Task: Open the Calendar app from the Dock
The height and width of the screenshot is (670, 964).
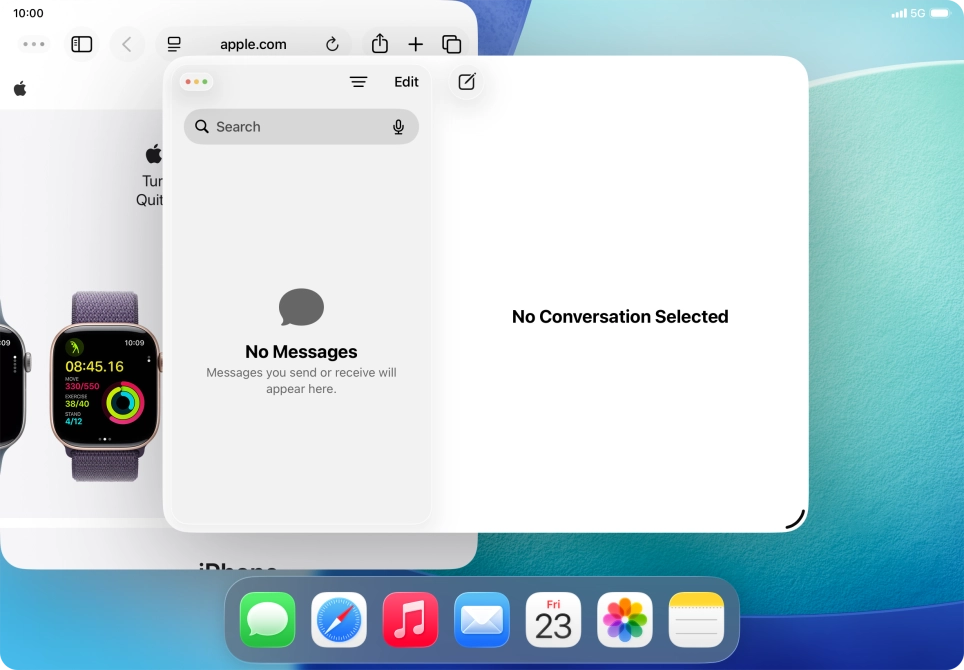Action: [x=553, y=619]
